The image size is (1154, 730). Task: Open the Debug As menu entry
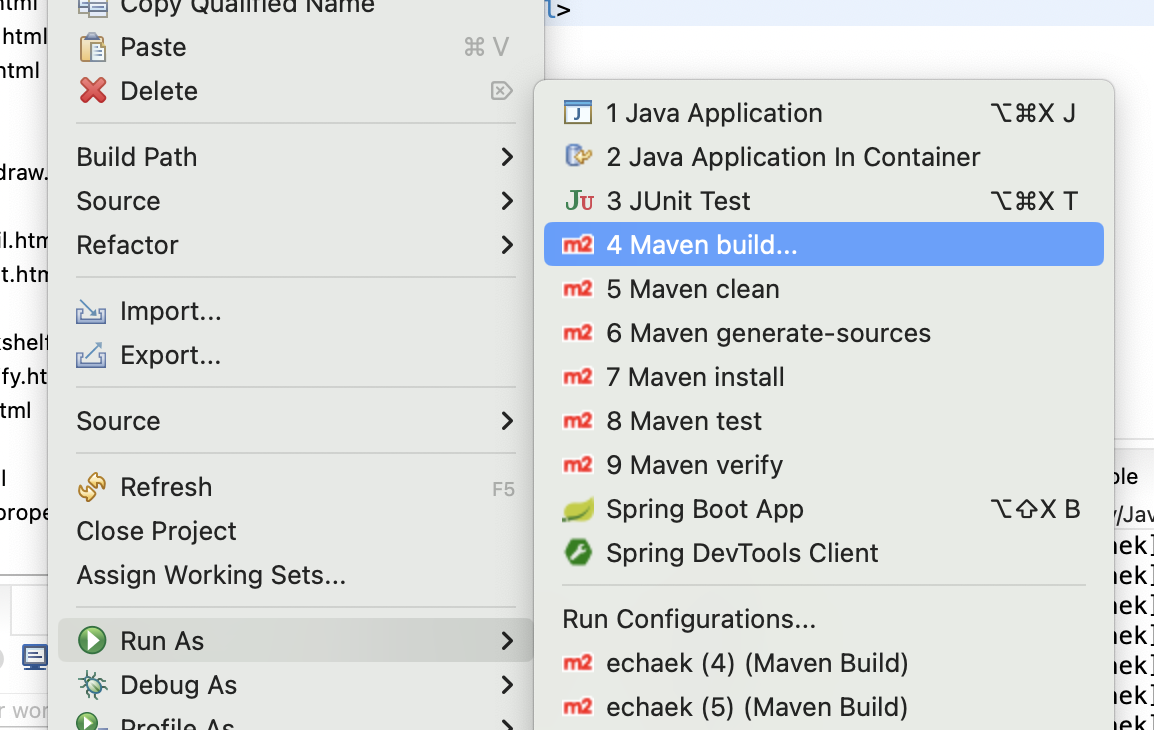pyautogui.click(x=295, y=685)
